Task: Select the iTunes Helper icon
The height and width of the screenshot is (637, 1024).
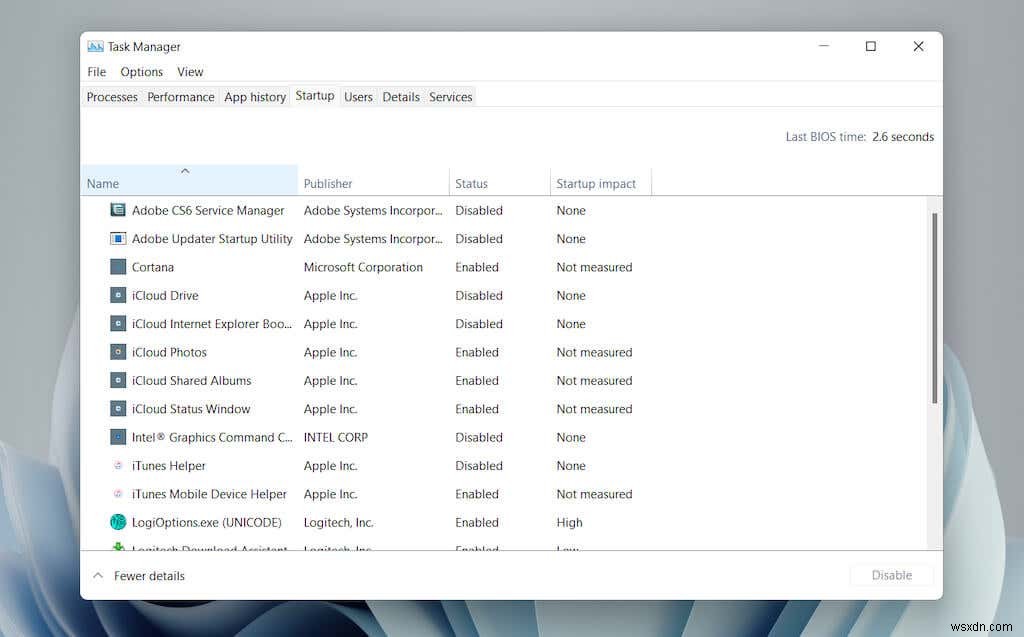Action: 117,465
